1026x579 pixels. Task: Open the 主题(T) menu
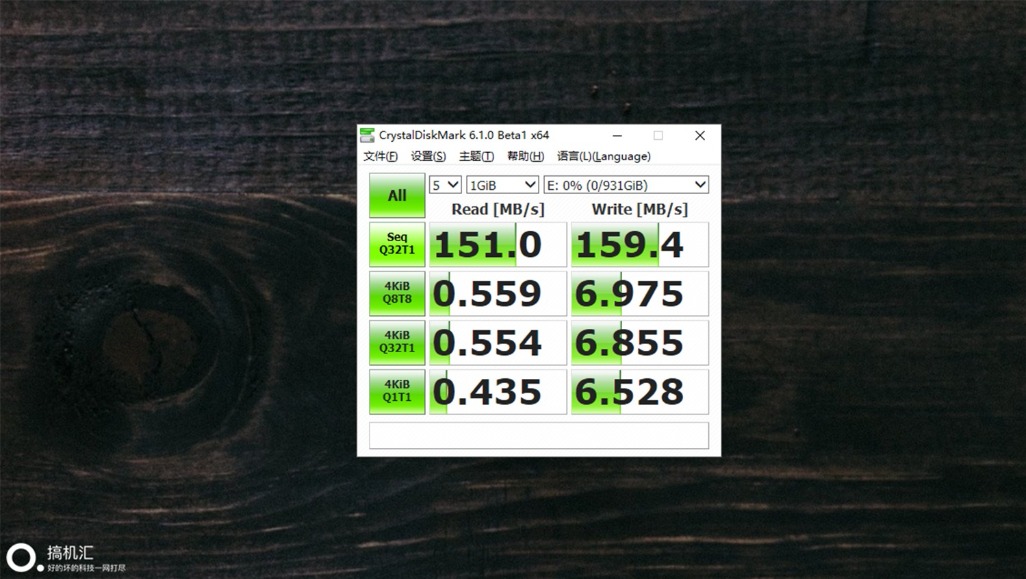[476, 156]
